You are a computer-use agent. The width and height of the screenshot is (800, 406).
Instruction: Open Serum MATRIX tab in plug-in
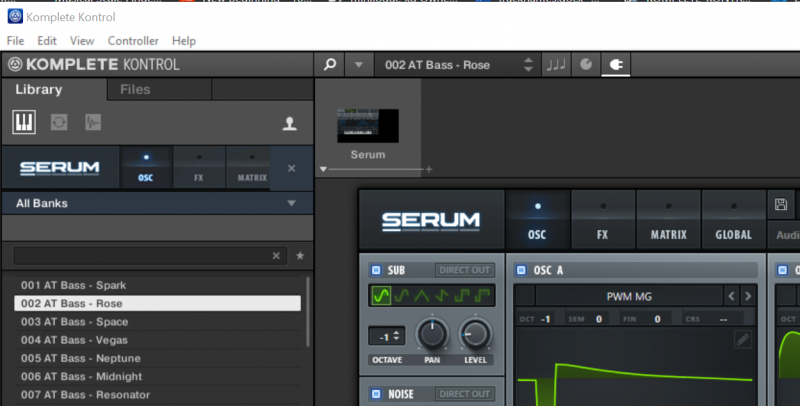pyautogui.click(x=668, y=219)
